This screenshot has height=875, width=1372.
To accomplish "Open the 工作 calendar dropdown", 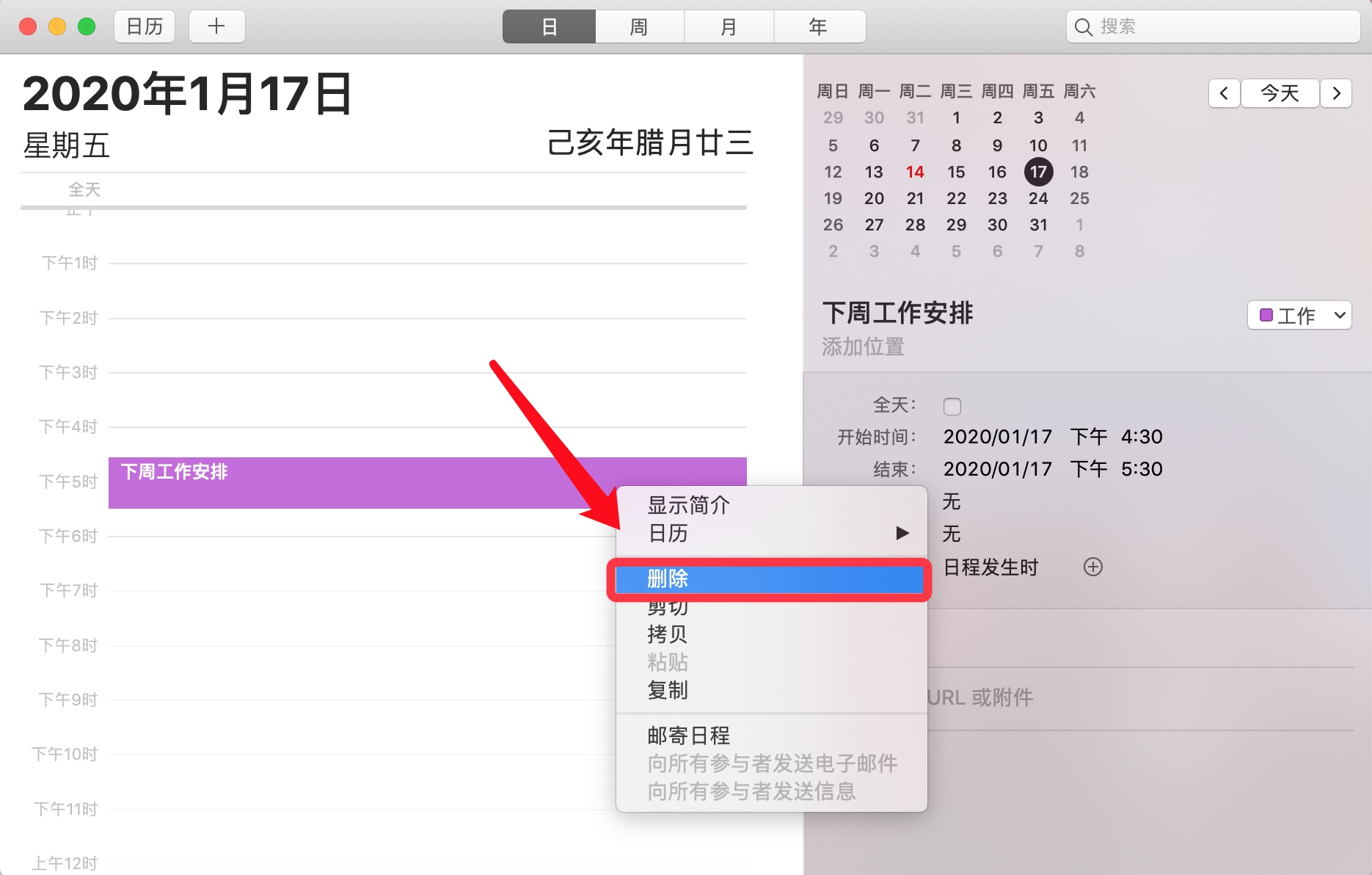I will pyautogui.click(x=1299, y=316).
